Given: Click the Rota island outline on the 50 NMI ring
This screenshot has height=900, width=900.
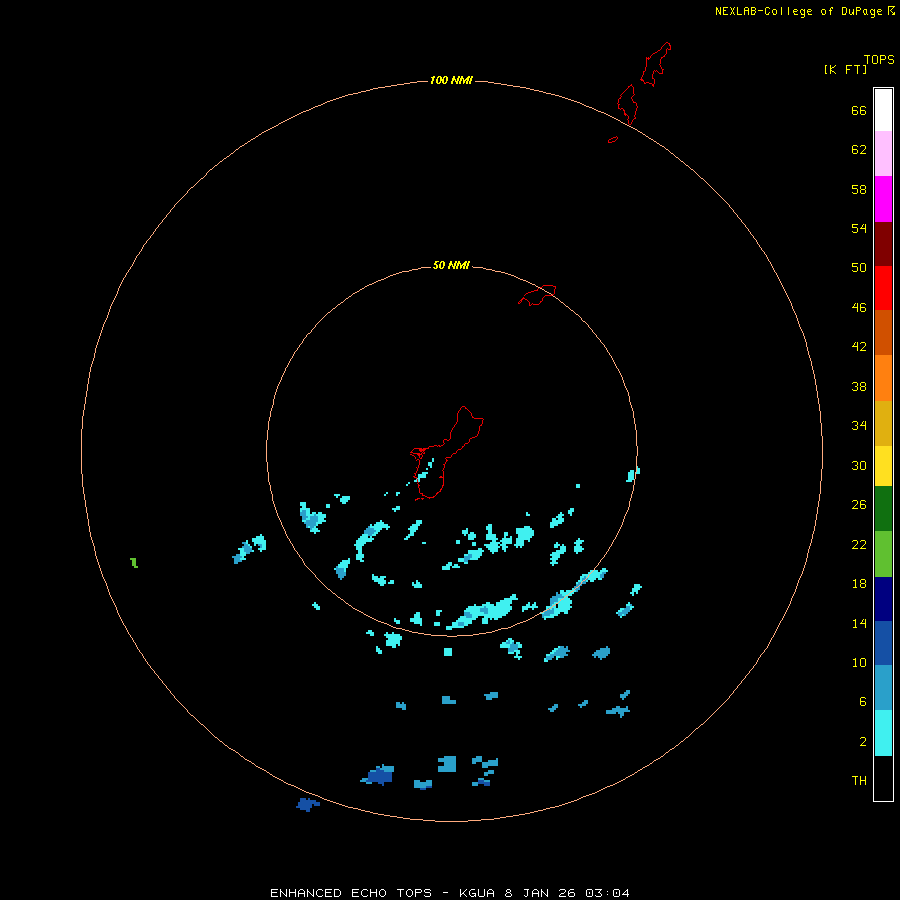Looking at the screenshot, I should [x=537, y=295].
